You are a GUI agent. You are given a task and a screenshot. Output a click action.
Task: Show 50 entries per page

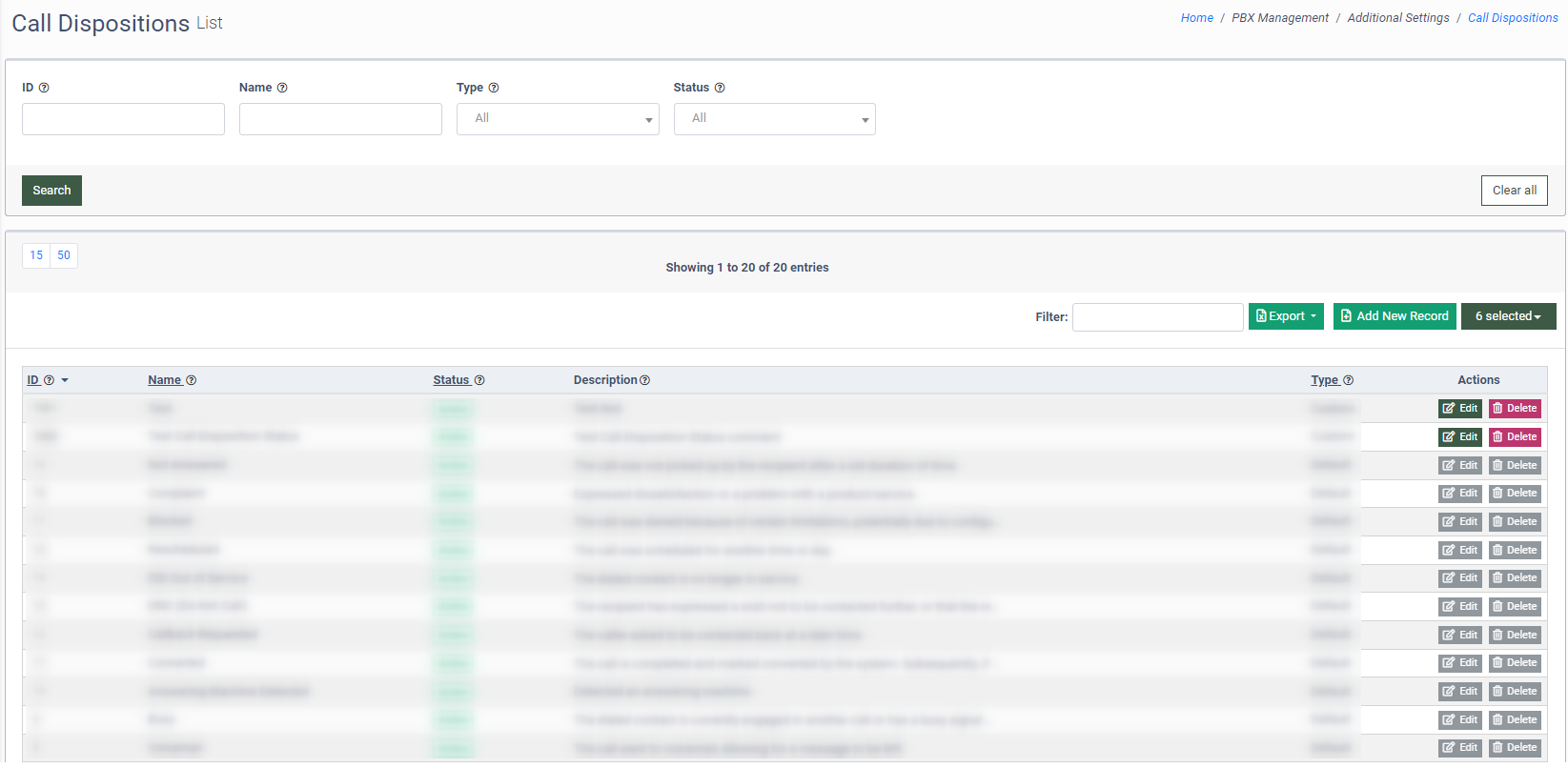(64, 255)
